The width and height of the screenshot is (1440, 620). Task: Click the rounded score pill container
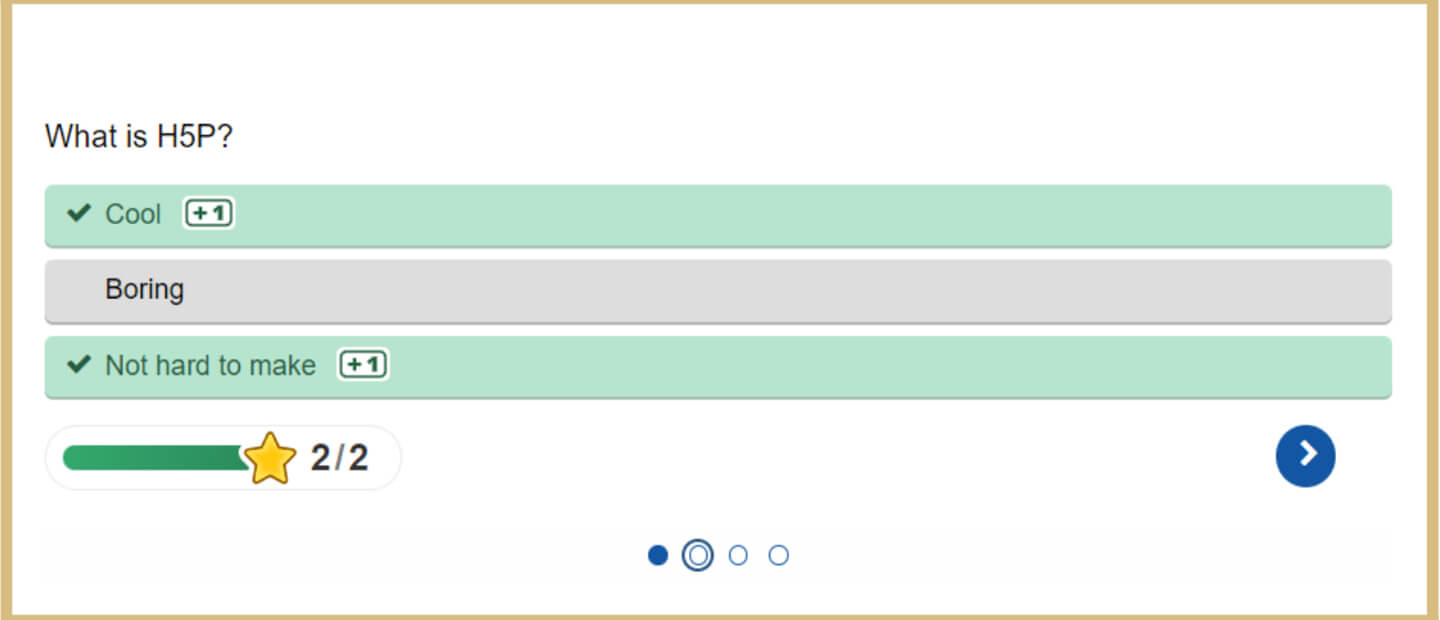click(x=385, y=458)
